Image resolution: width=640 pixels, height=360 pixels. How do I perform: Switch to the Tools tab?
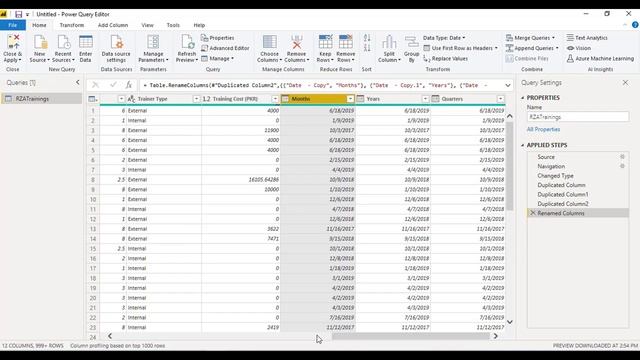(173, 25)
